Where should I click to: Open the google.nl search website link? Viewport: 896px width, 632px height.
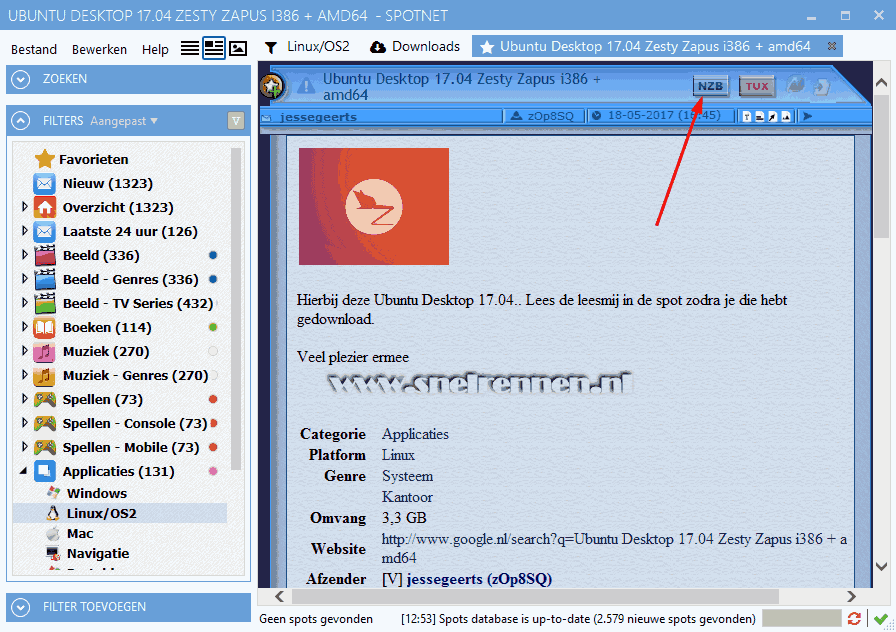[x=614, y=548]
